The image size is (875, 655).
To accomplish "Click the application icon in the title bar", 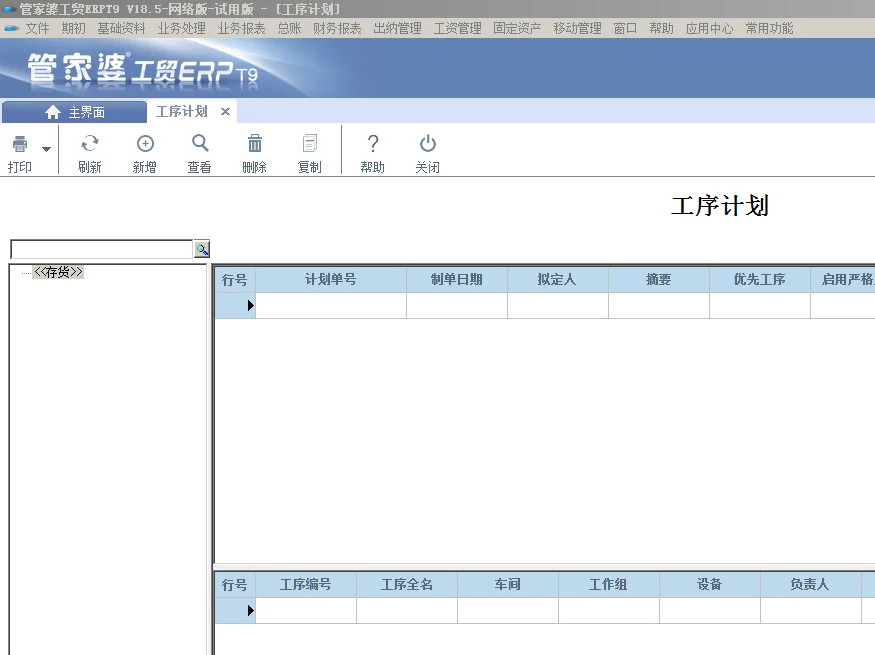I will (x=9, y=9).
